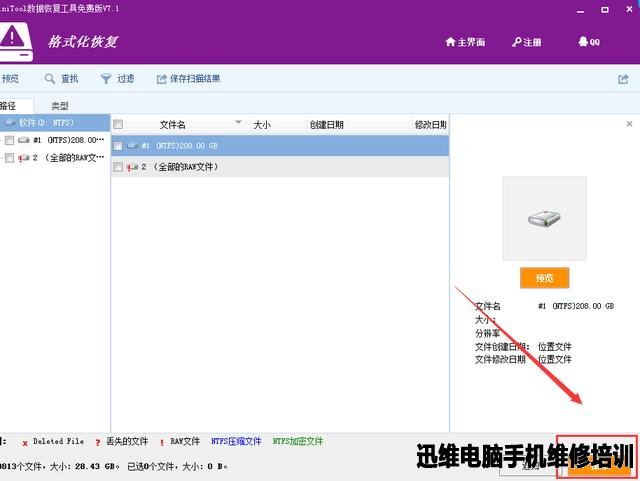The image size is (640, 481).
Task: Check the #1 (NTFS)208.00 GB list row
Action: click(x=118, y=146)
